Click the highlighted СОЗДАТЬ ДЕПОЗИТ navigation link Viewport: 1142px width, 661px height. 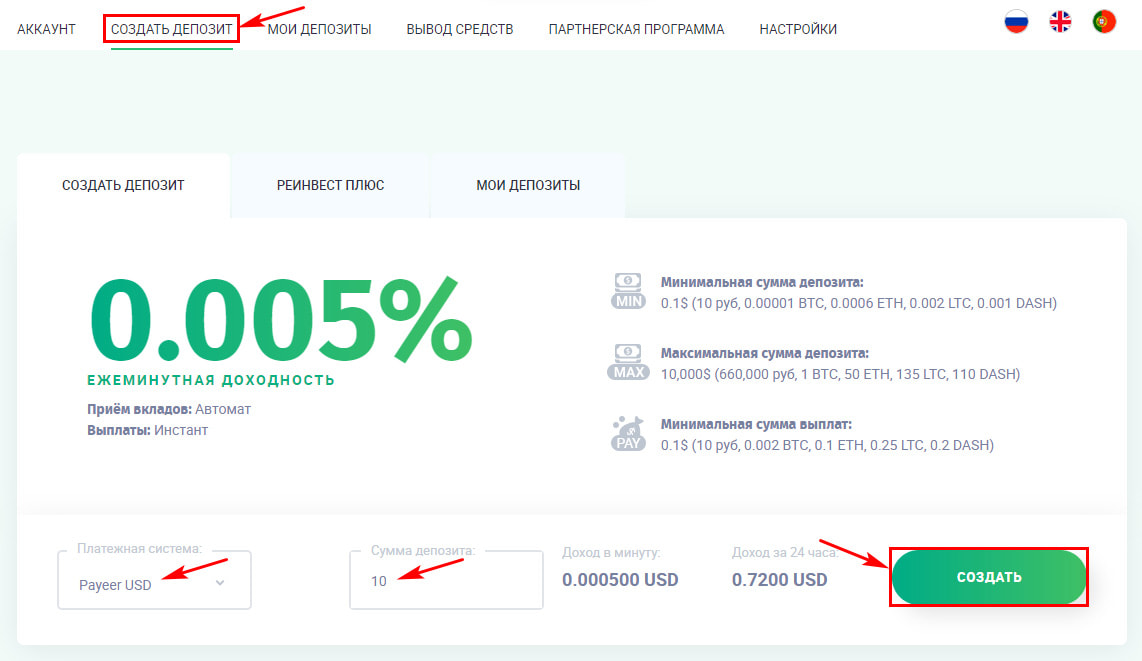[x=170, y=28]
